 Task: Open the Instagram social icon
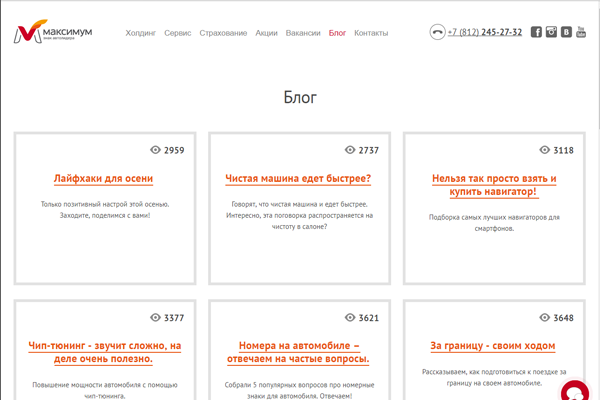[x=551, y=32]
